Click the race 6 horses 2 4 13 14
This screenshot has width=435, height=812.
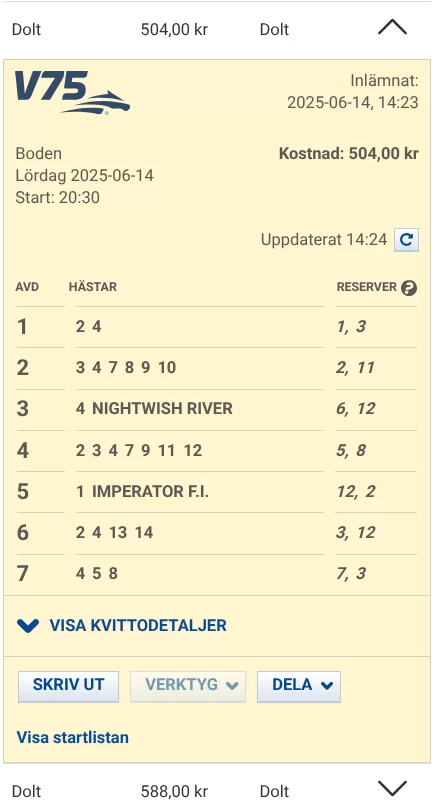coord(114,532)
